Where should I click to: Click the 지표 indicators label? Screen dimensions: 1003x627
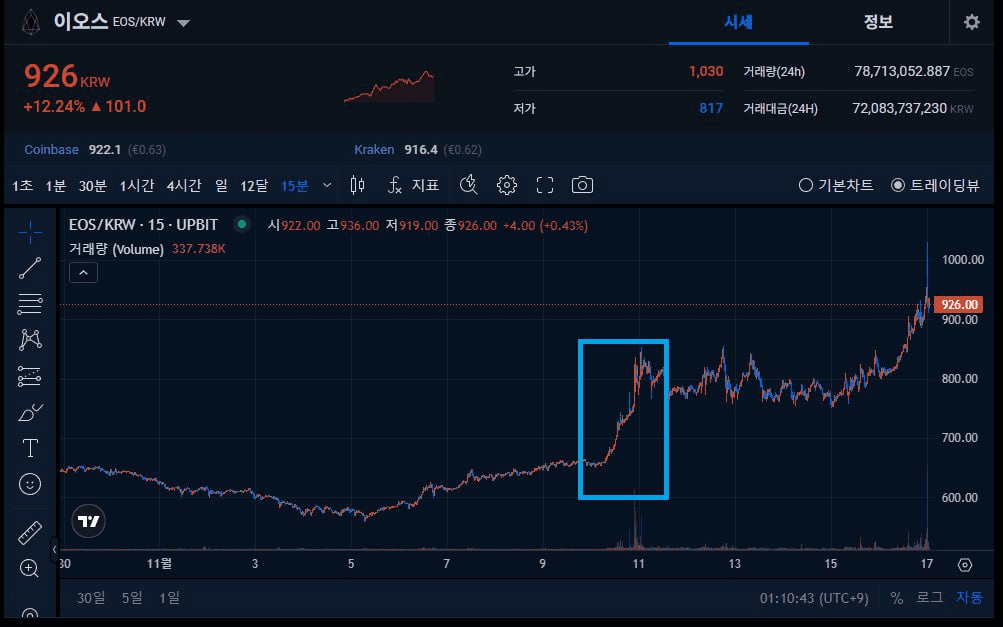tap(425, 186)
